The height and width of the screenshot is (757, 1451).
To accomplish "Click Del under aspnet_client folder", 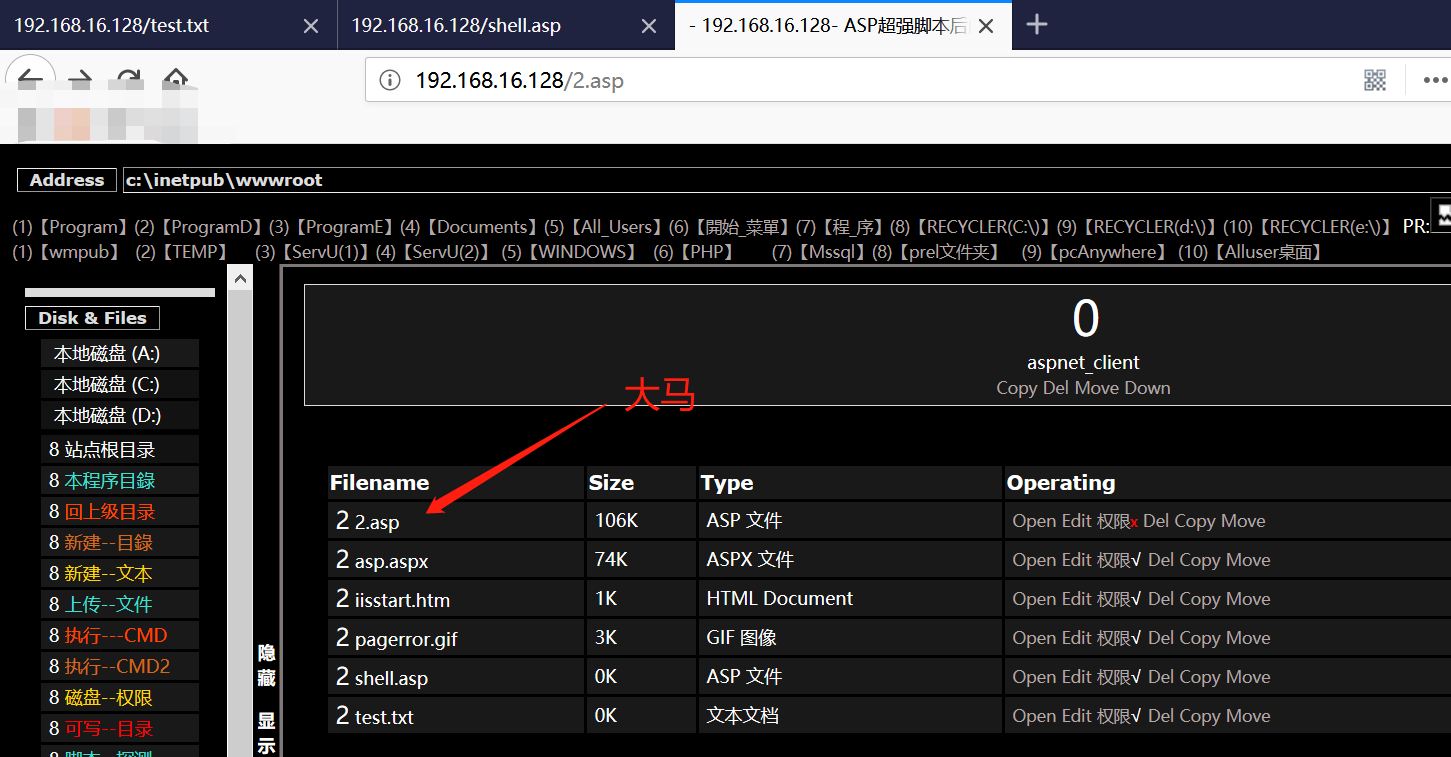I will (1056, 388).
